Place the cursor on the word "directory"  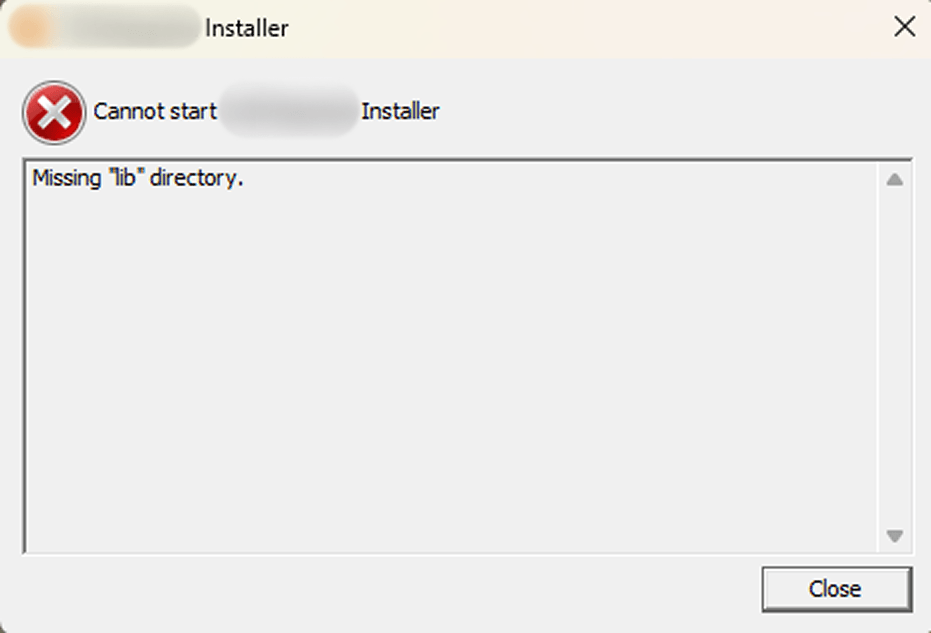click(197, 178)
